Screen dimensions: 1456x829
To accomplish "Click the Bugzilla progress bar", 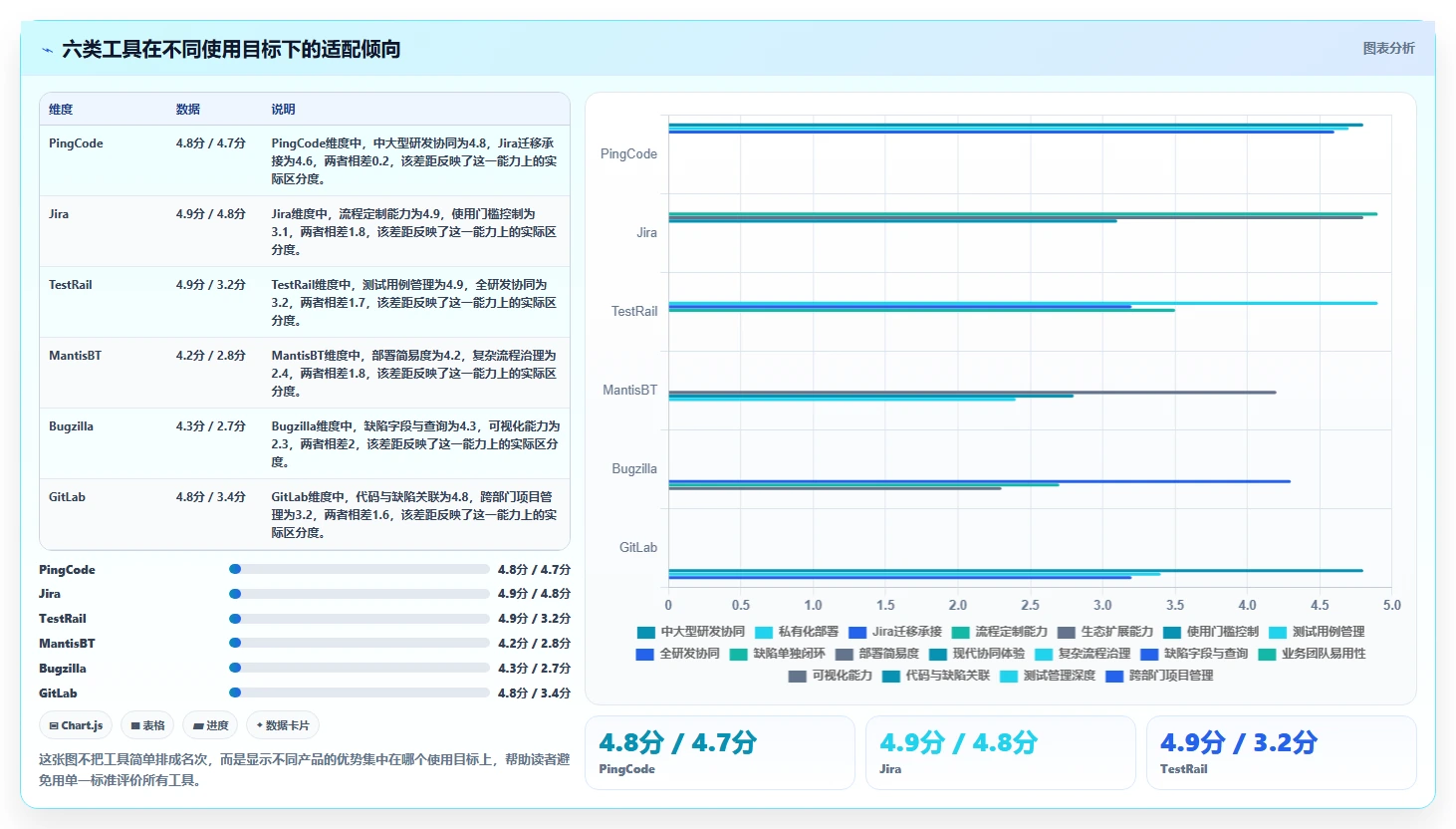I will click(x=360, y=668).
